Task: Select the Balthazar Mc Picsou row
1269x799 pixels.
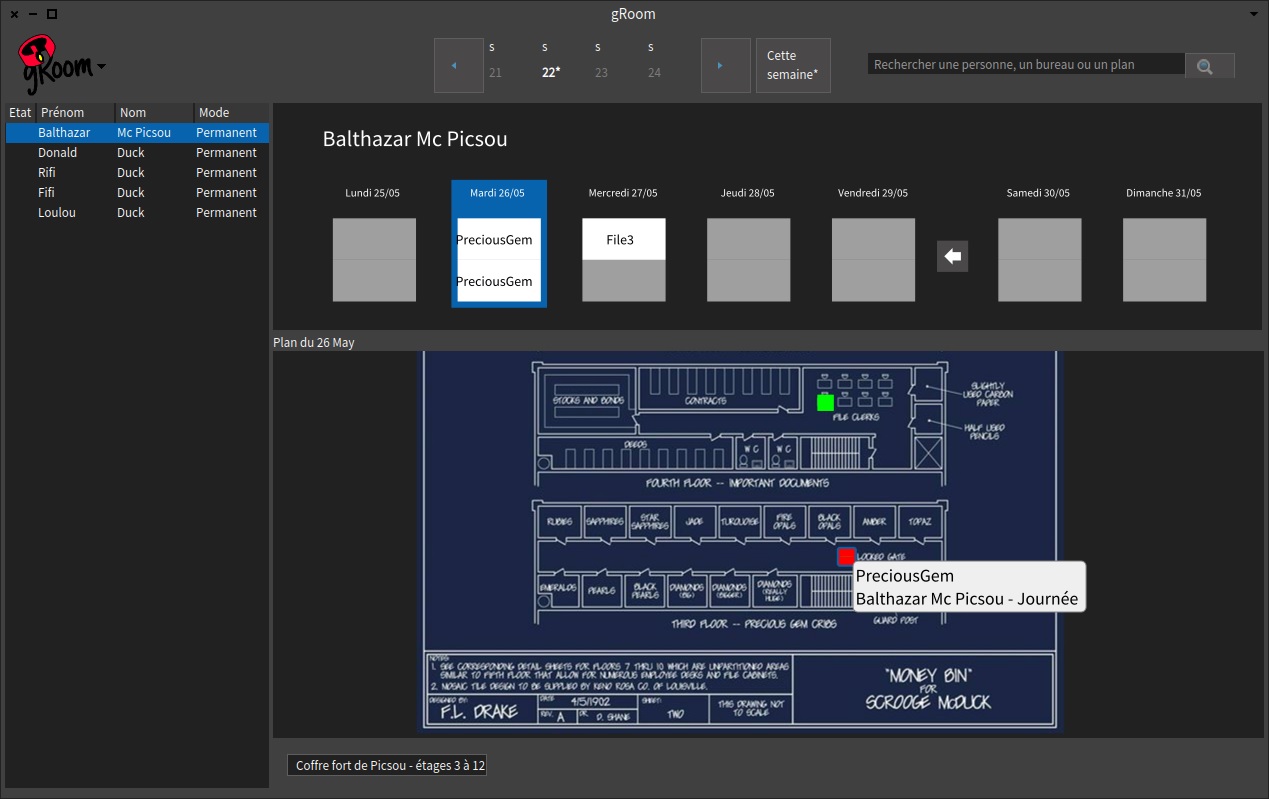Action: click(x=137, y=133)
